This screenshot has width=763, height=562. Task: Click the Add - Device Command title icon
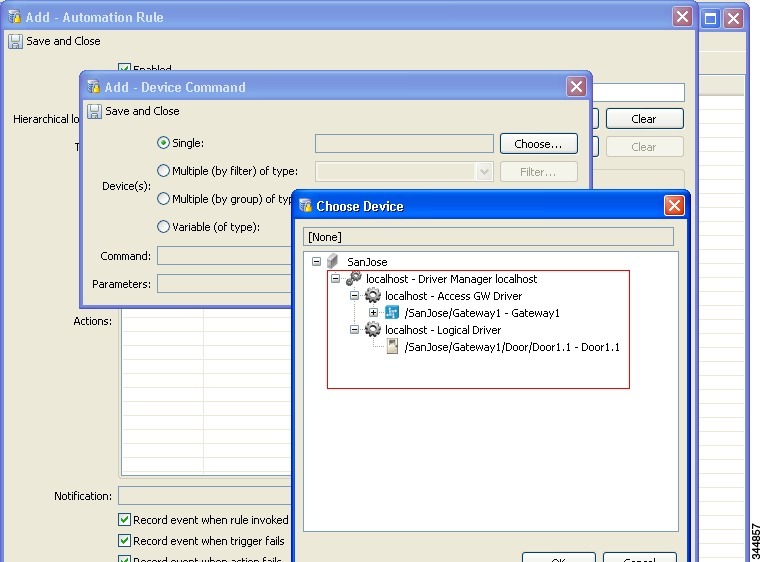(x=93, y=87)
